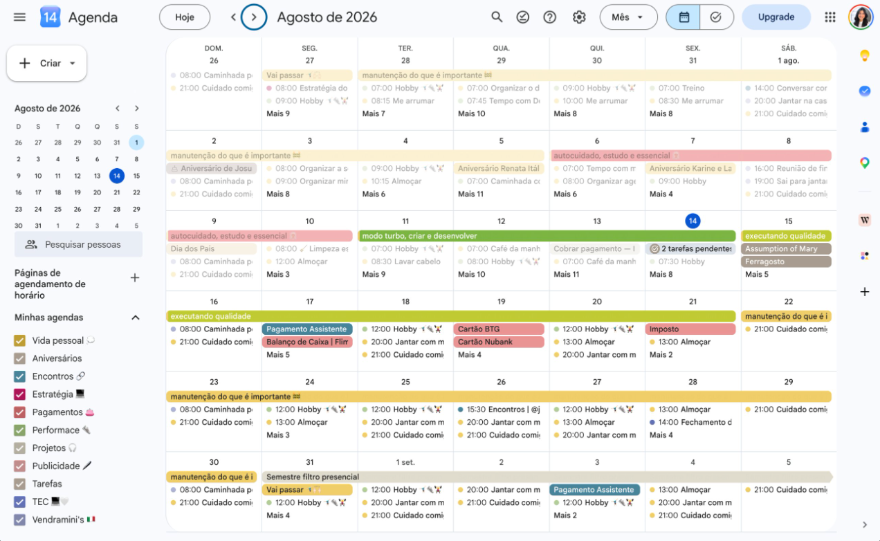The image size is (880, 541).
Task: Go to the previous month in header
Action: [233, 17]
